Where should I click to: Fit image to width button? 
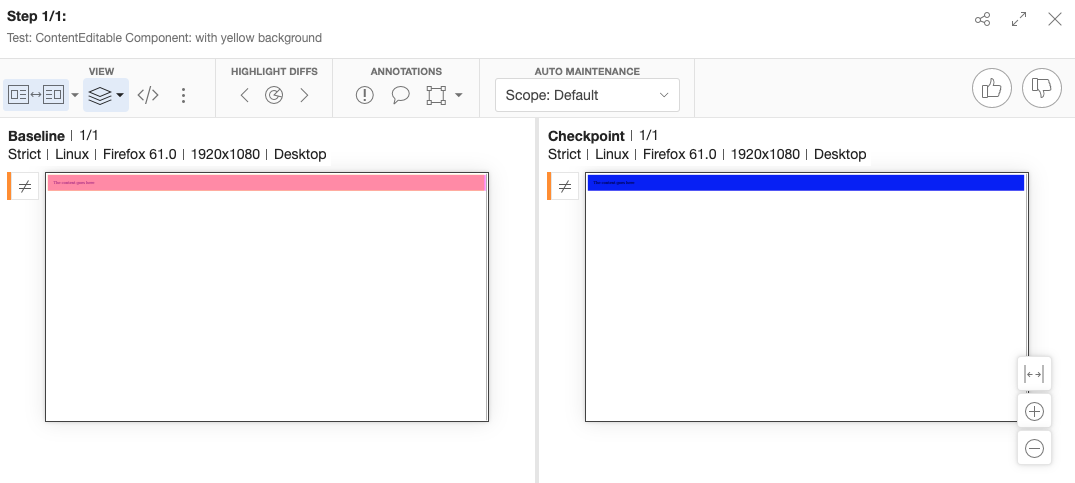coord(1034,374)
